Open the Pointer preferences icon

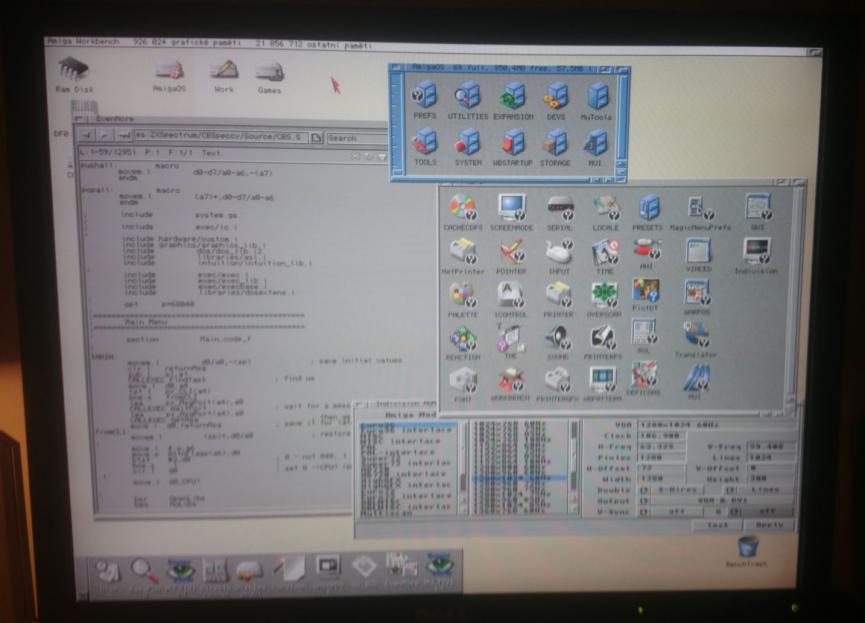(511, 252)
